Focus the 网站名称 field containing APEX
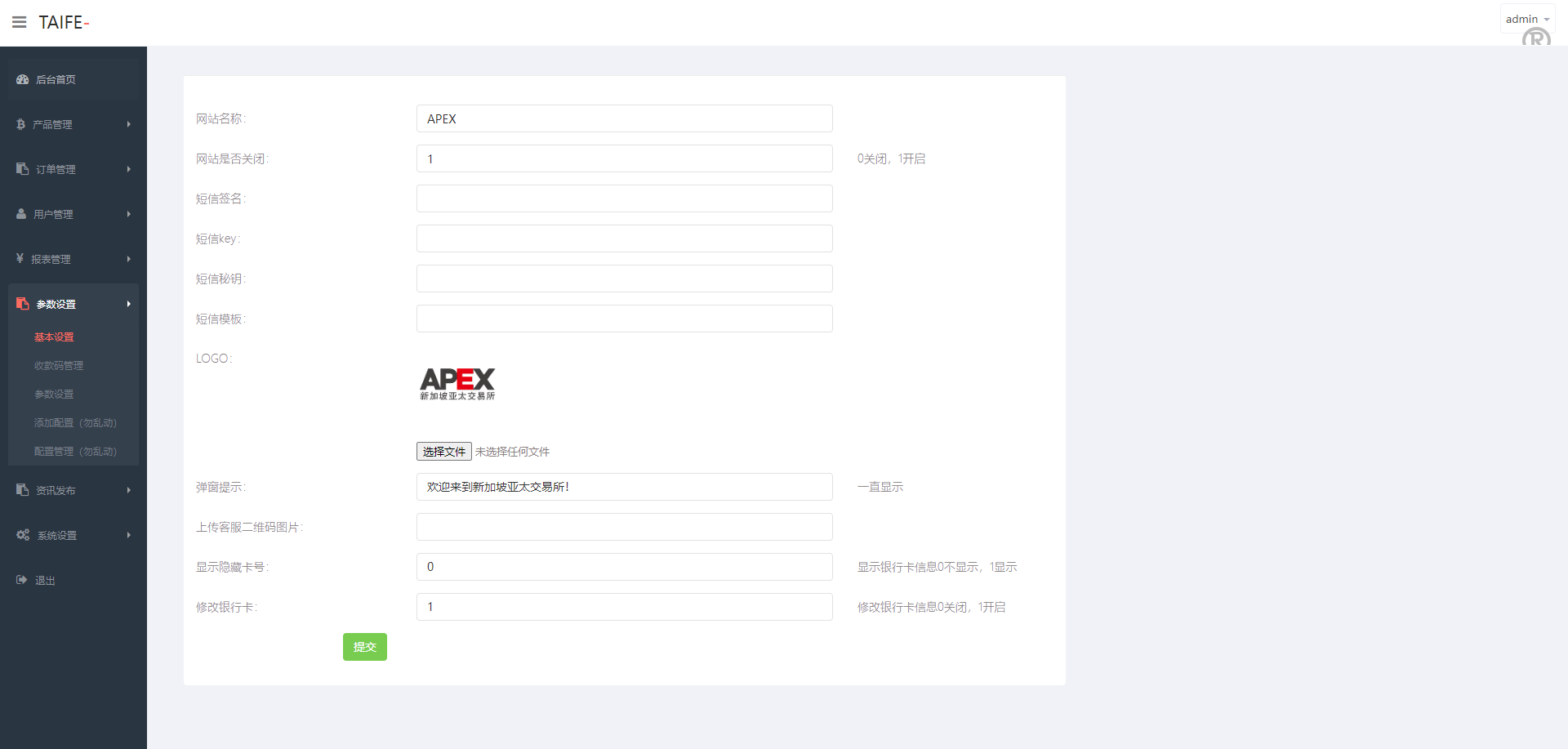The image size is (1568, 749). [x=624, y=118]
